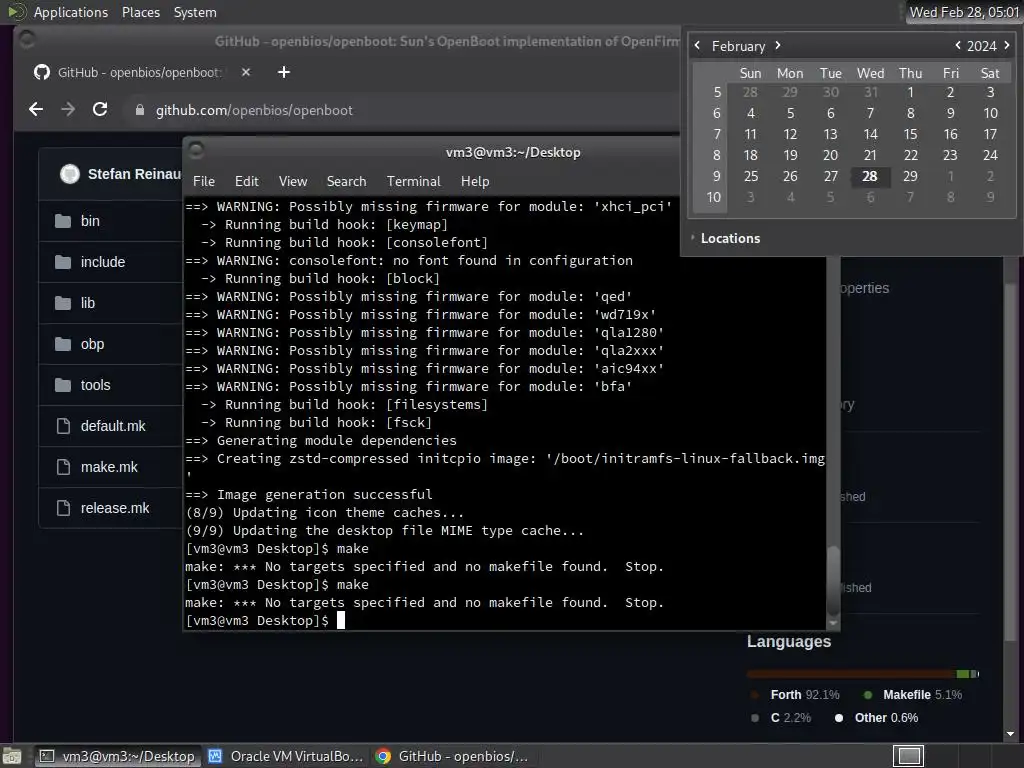Screen dimensions: 1024x768
Task: Open the terminal Edit menu
Action: point(246,182)
